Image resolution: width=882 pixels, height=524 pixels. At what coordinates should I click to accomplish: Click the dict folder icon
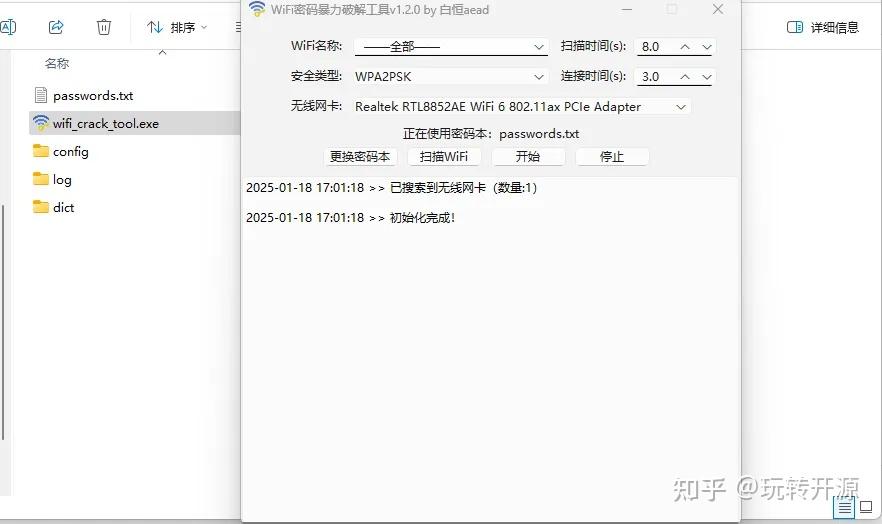pyautogui.click(x=40, y=206)
